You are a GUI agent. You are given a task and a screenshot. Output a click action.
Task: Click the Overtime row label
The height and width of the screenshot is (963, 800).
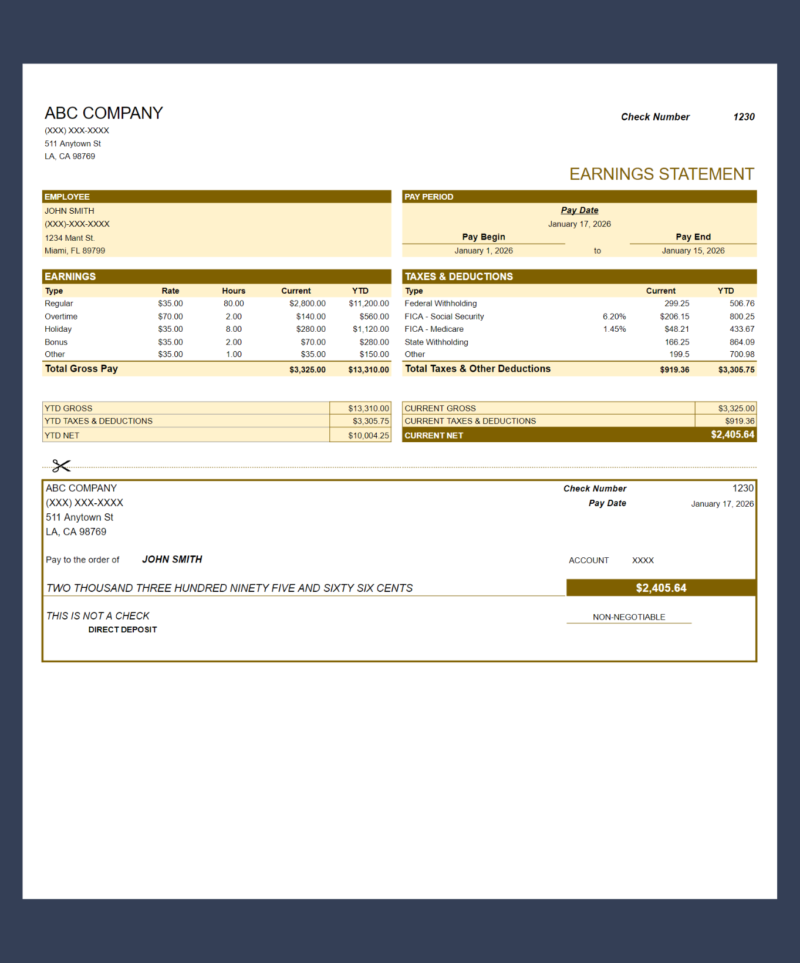[61, 316]
